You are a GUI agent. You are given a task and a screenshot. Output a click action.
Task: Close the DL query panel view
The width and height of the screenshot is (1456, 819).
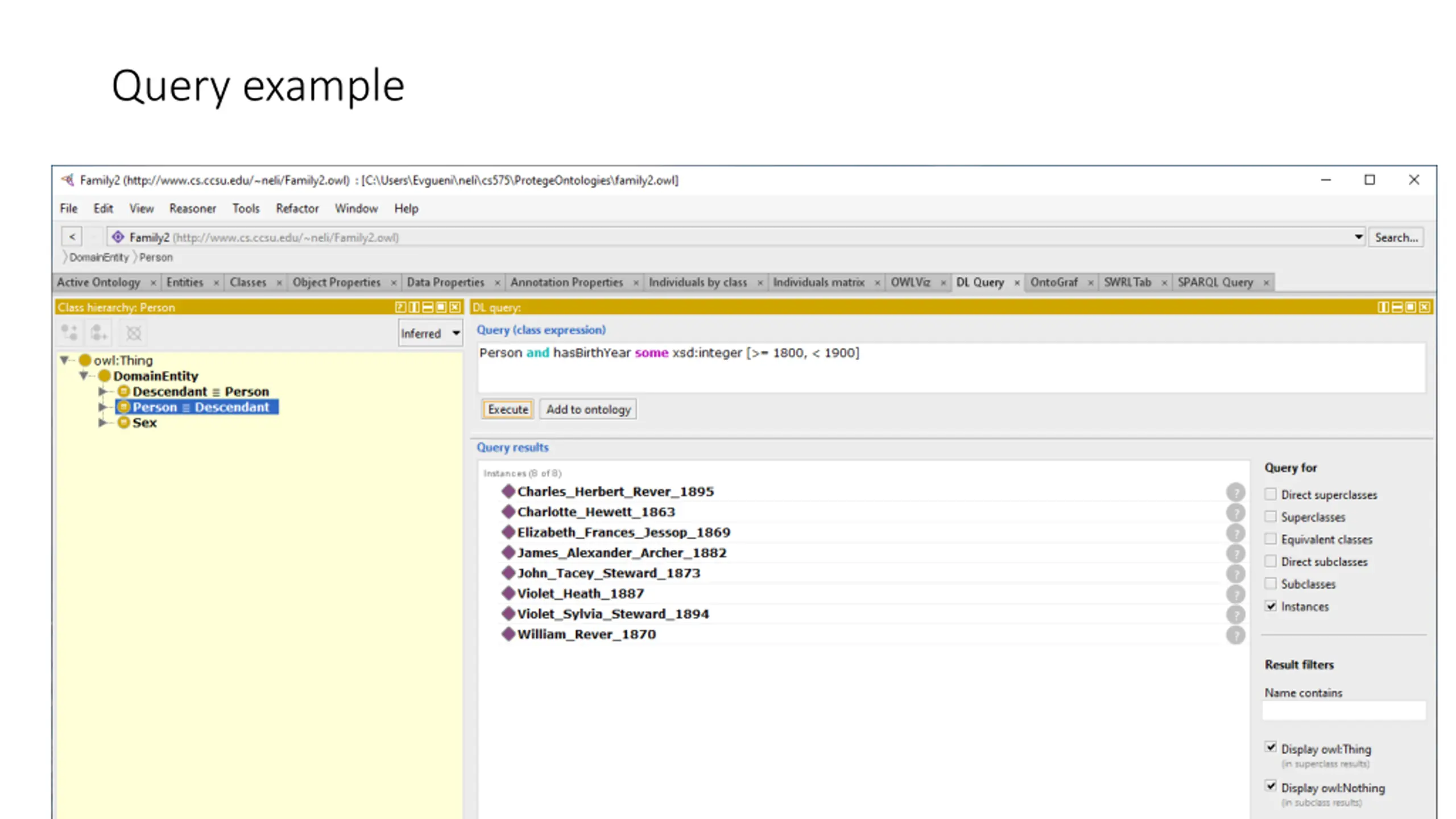pos(1424,307)
